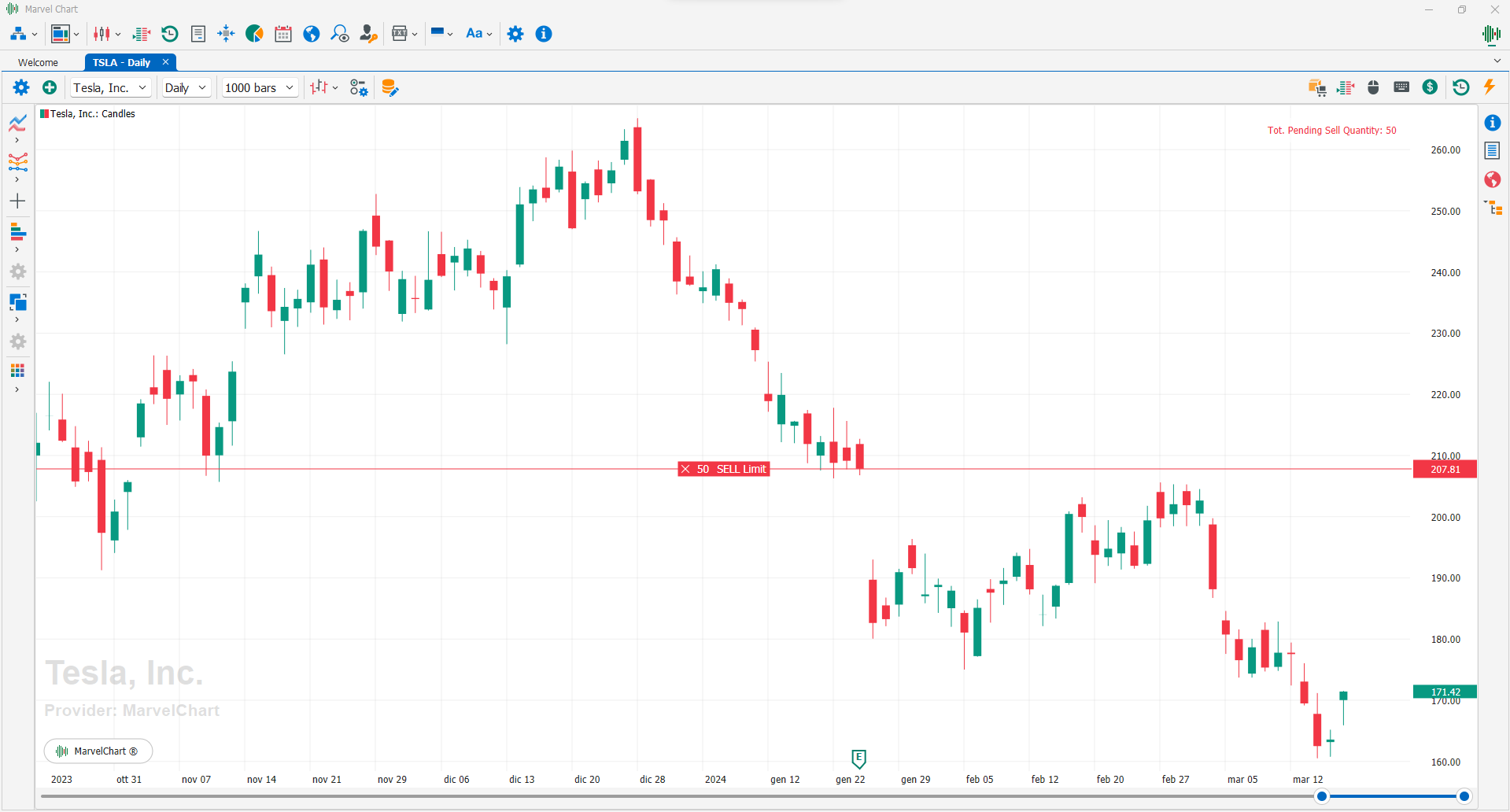Click the pie chart icon in top toolbar
Viewport: 1510px width, 812px height.
254,34
